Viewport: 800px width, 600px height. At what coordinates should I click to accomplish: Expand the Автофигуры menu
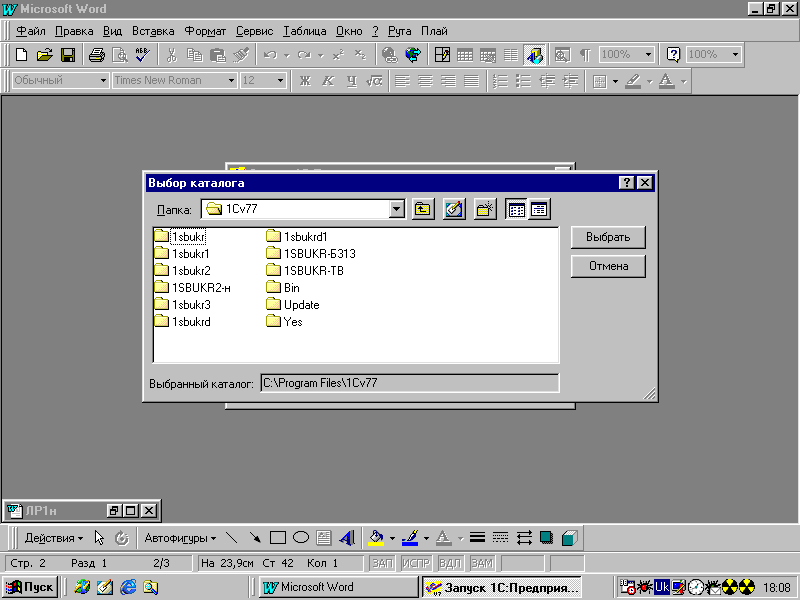coord(180,538)
